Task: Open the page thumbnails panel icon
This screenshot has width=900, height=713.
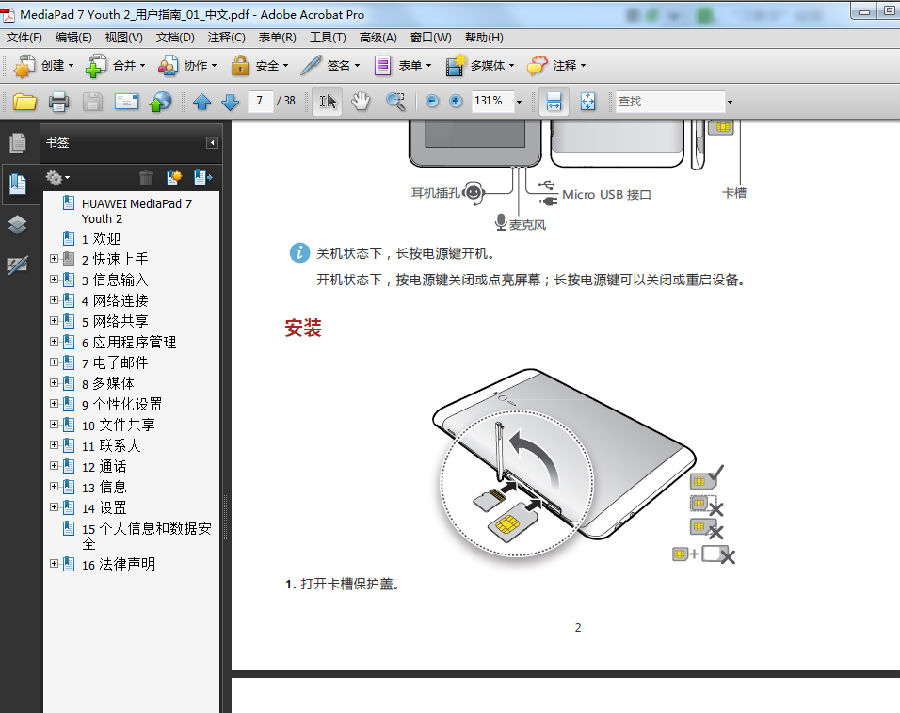Action: tap(18, 143)
